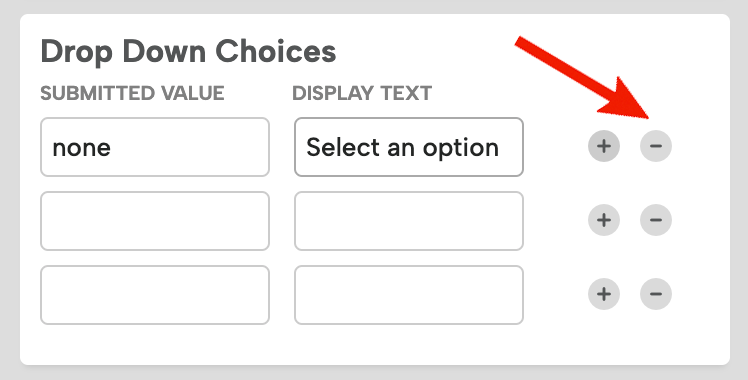The height and width of the screenshot is (380, 748).
Task: Click the third row's empty display text field
Action: (x=409, y=295)
